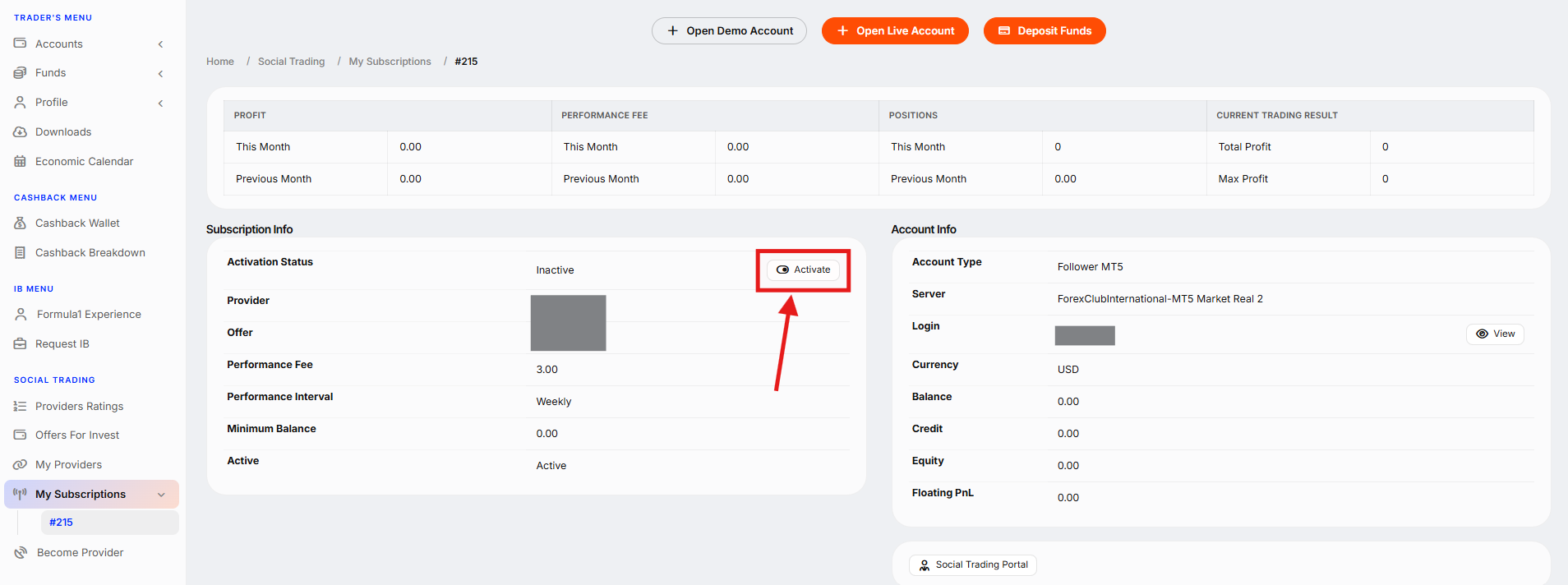The height and width of the screenshot is (585, 1568).
Task: Collapse the My Subscriptions chevron
Action: (161, 494)
